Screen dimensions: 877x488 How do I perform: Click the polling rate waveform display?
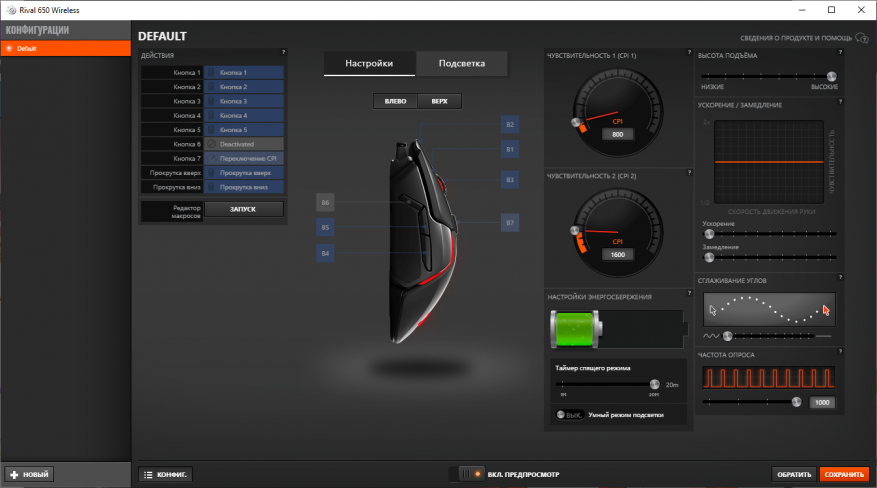769,378
